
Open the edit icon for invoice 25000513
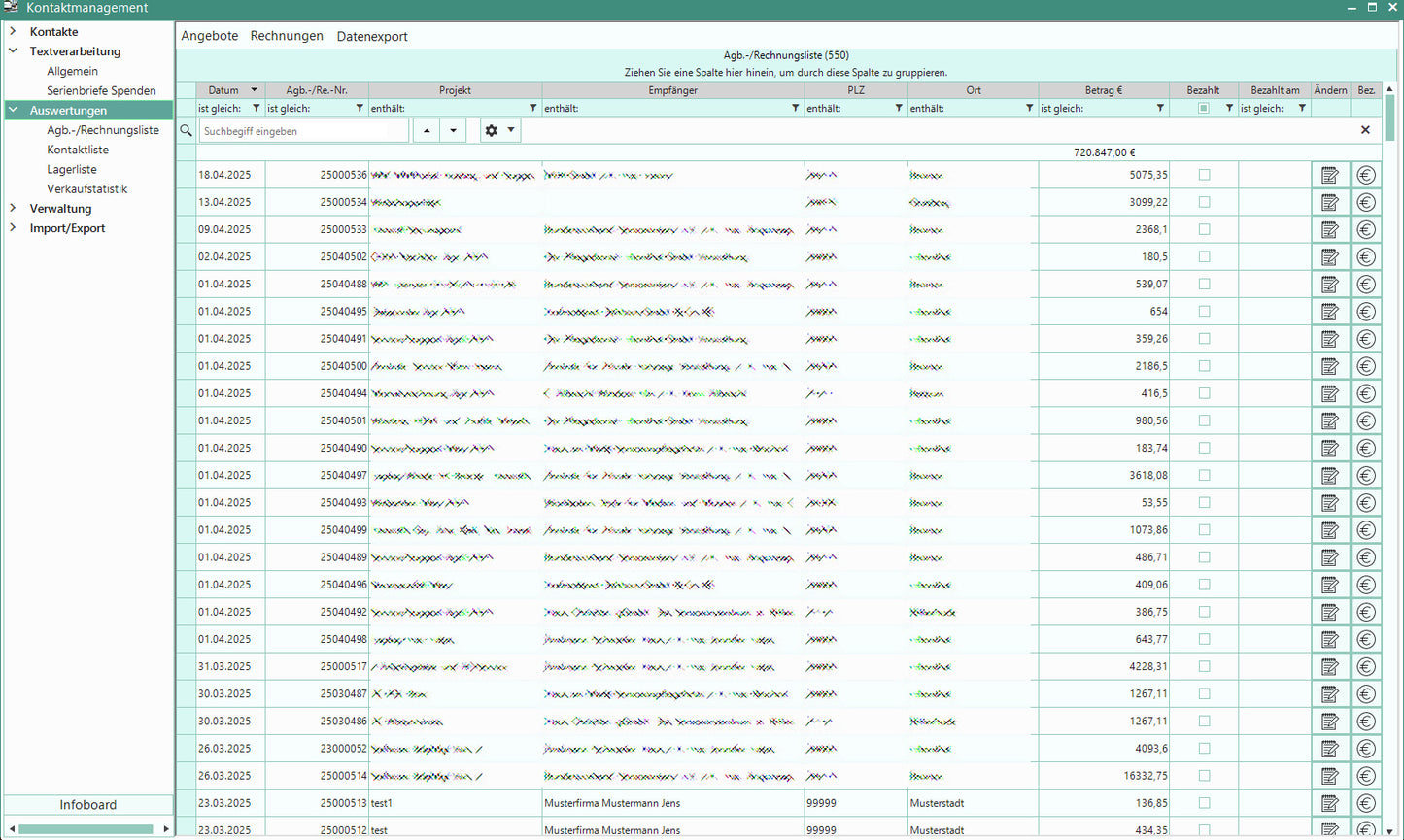1329,804
